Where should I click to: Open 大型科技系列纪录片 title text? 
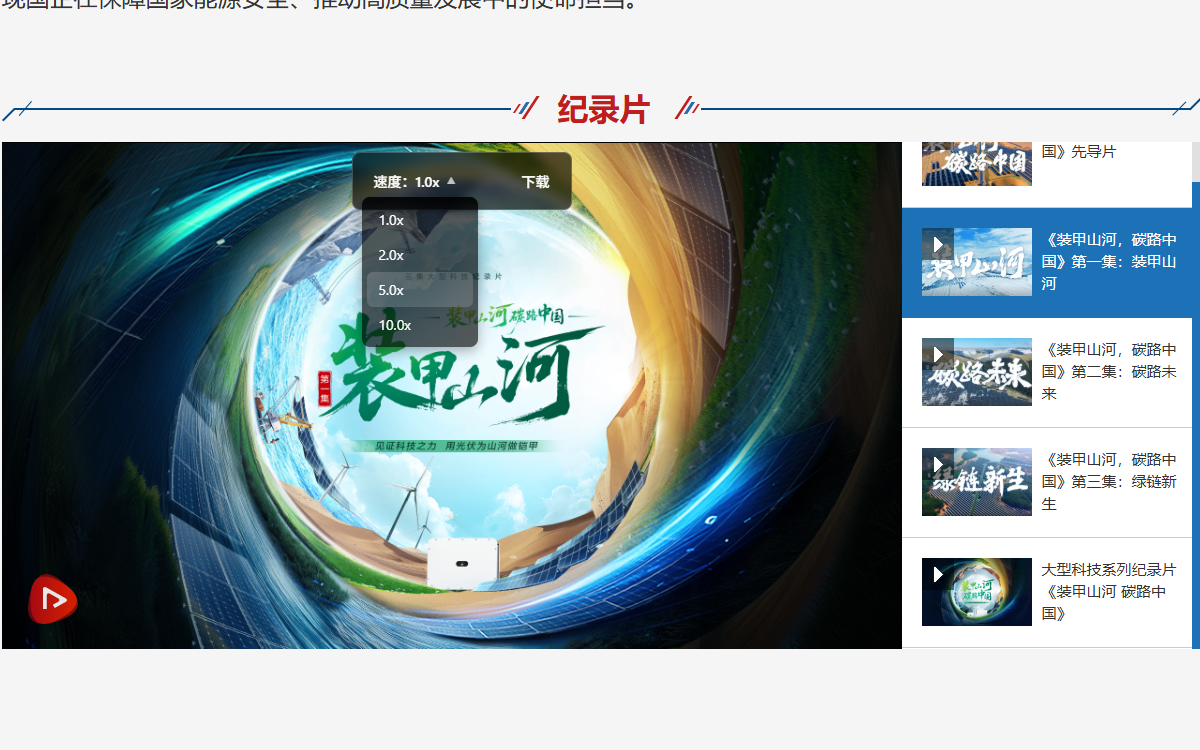(1108, 591)
